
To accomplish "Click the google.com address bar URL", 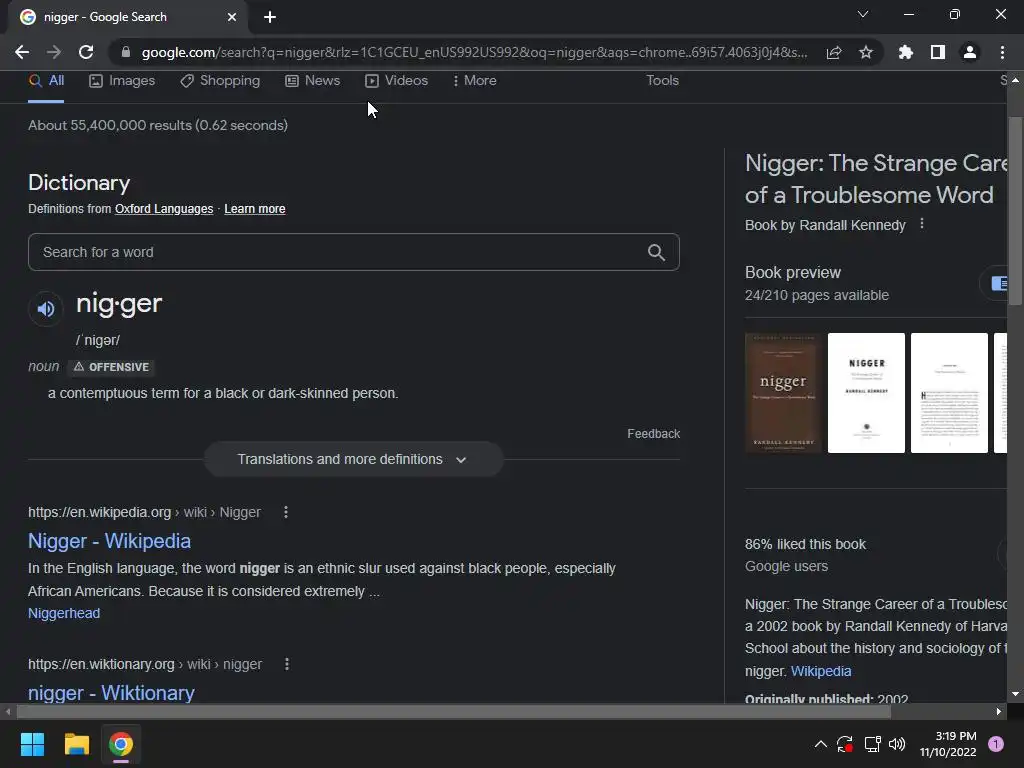I will (474, 52).
